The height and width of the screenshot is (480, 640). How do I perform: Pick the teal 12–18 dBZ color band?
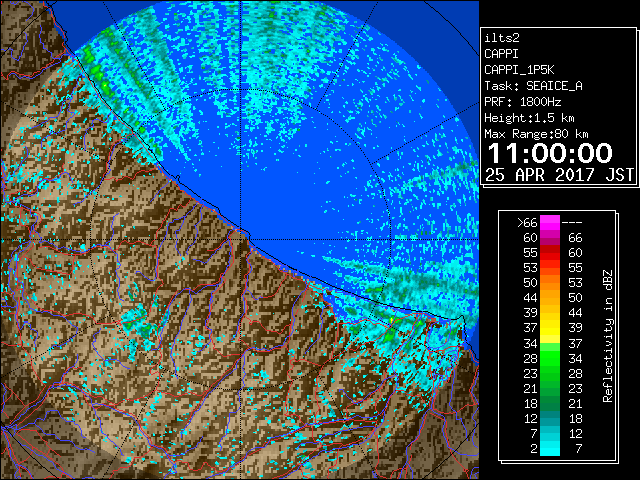coord(550,418)
